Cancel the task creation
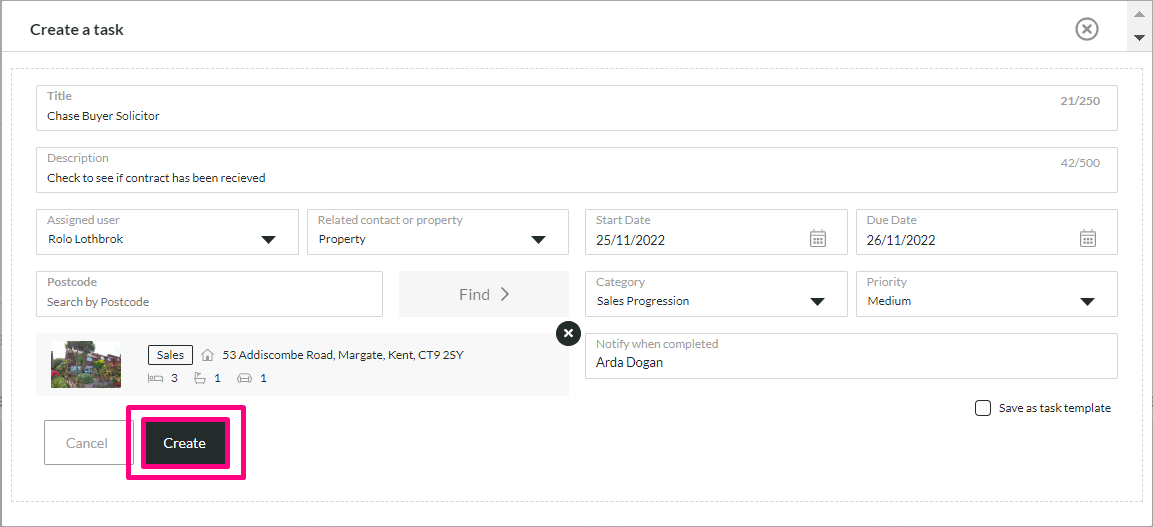The image size is (1153, 527). click(x=88, y=442)
